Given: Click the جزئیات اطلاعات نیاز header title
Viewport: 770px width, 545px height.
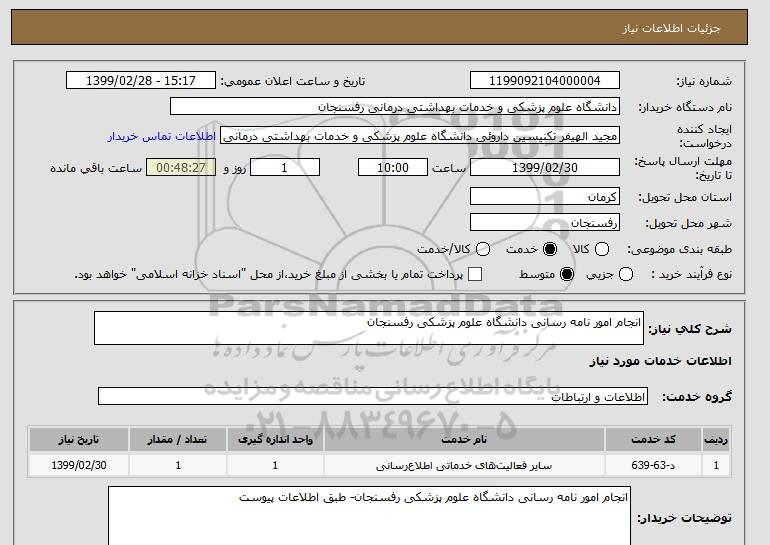Looking at the screenshot, I should [x=671, y=28].
